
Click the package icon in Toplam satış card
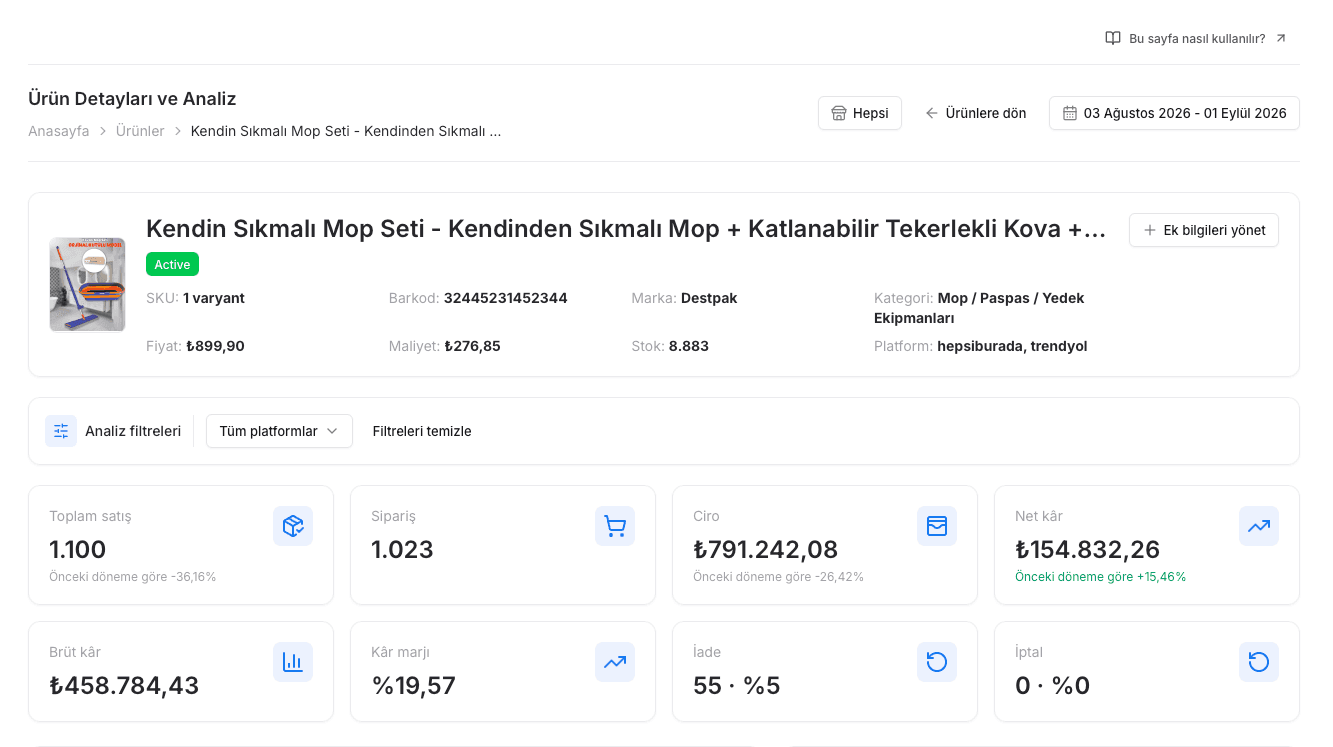click(x=293, y=526)
